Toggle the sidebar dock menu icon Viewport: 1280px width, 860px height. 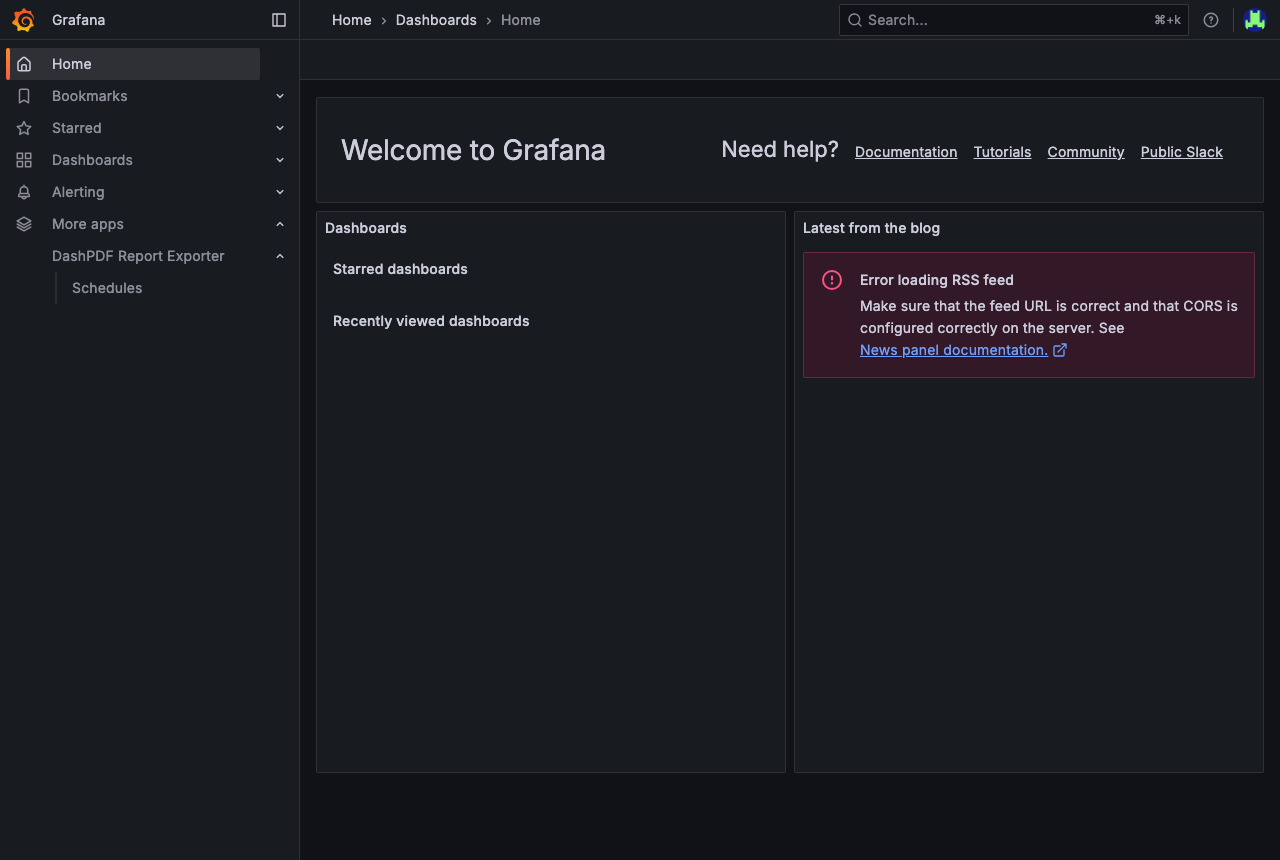point(279,20)
